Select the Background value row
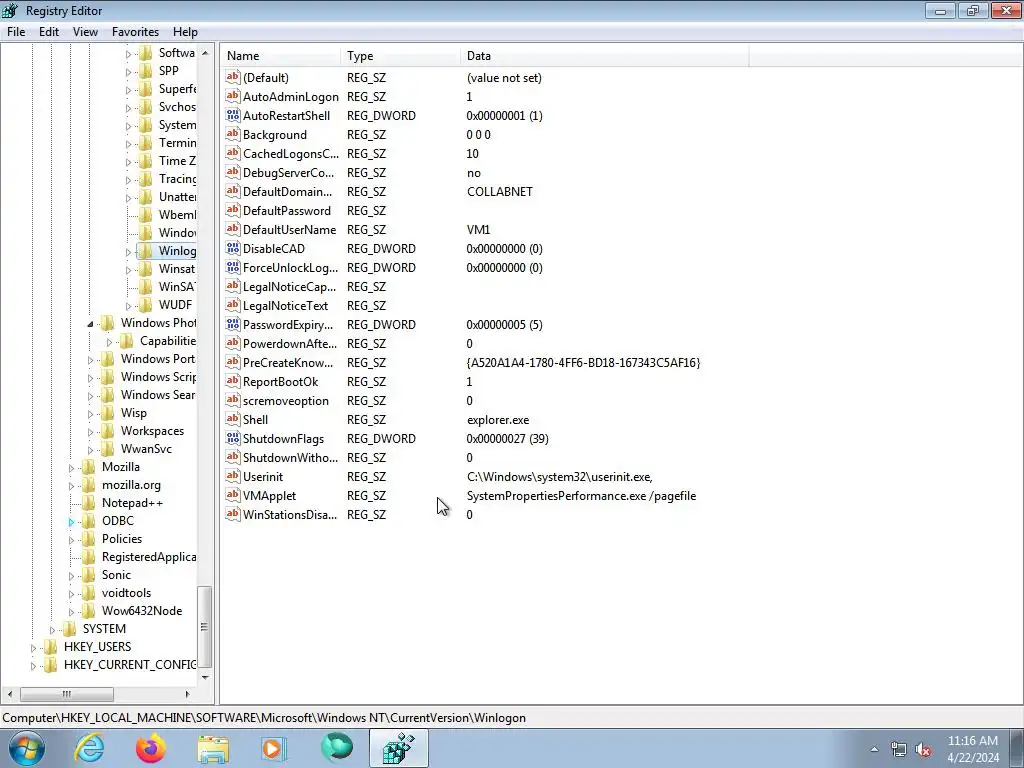1024x768 pixels. point(274,135)
